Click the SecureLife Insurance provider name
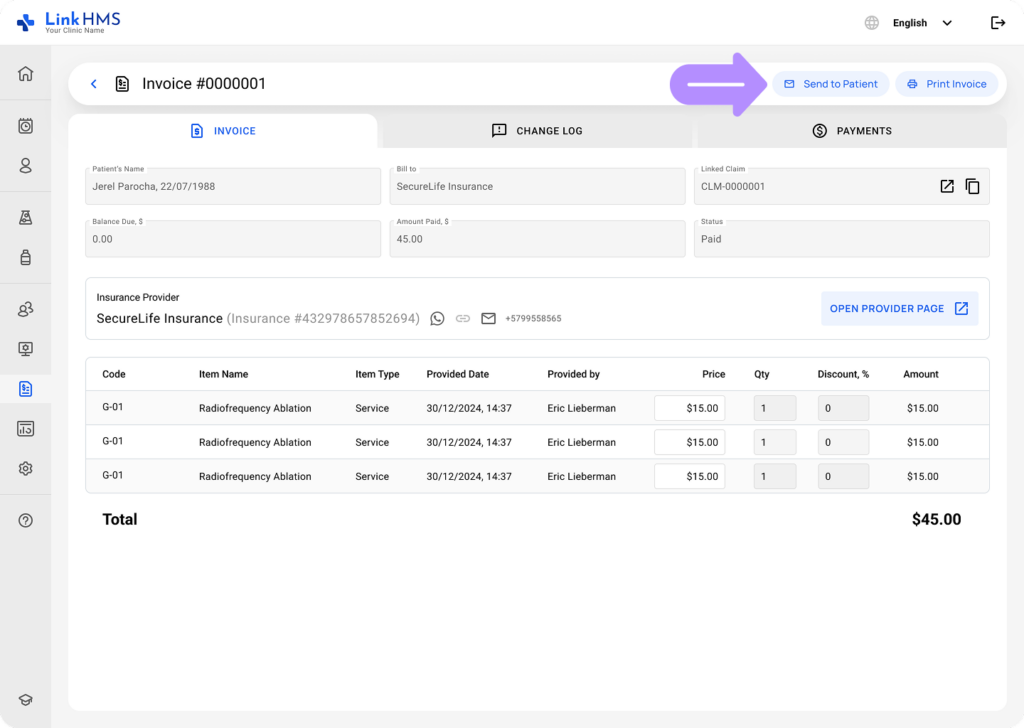The width and height of the screenshot is (1024, 728). tap(159, 319)
